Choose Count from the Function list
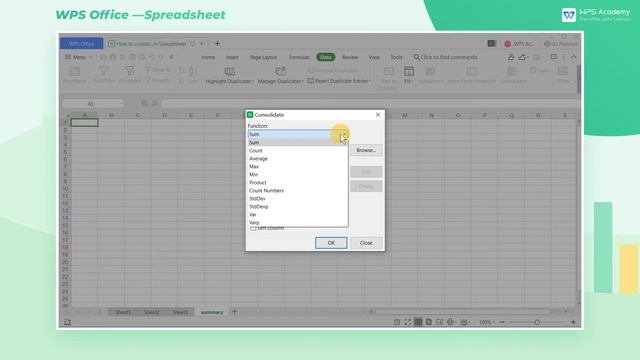This screenshot has width=640, height=360. 298,151
